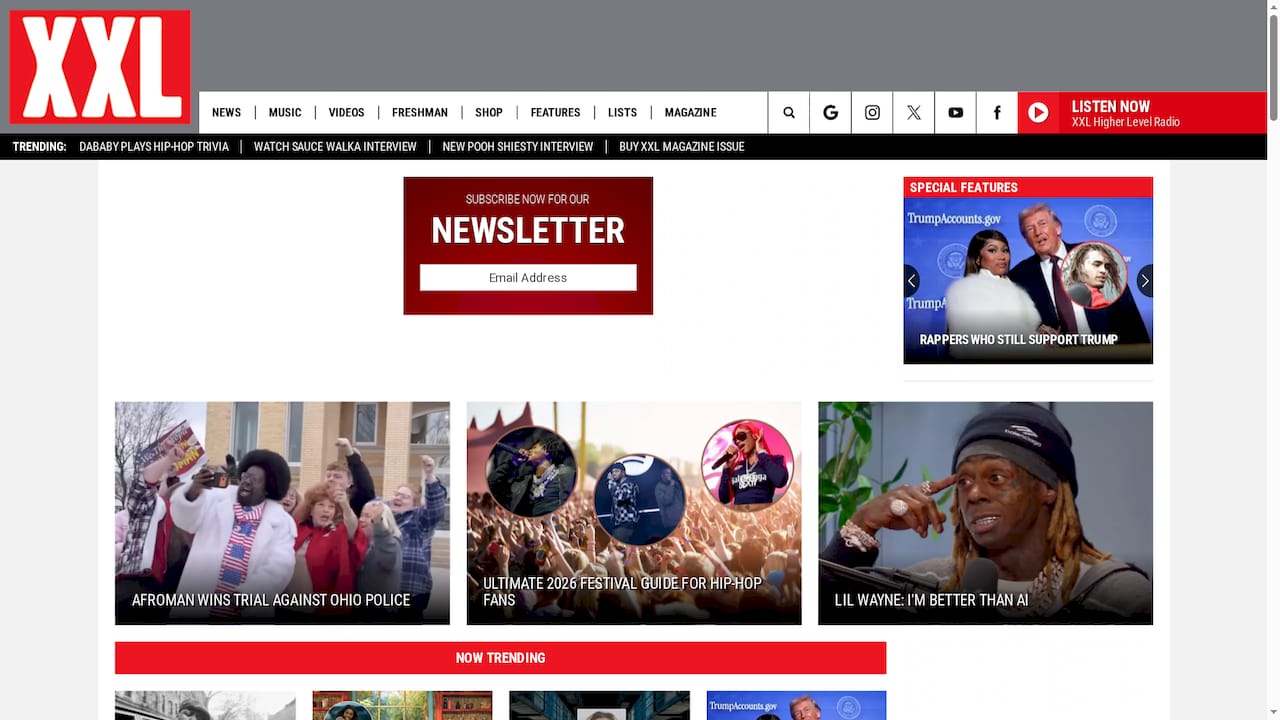1280x720 pixels.
Task: Open the YouTube icon
Action: point(956,113)
